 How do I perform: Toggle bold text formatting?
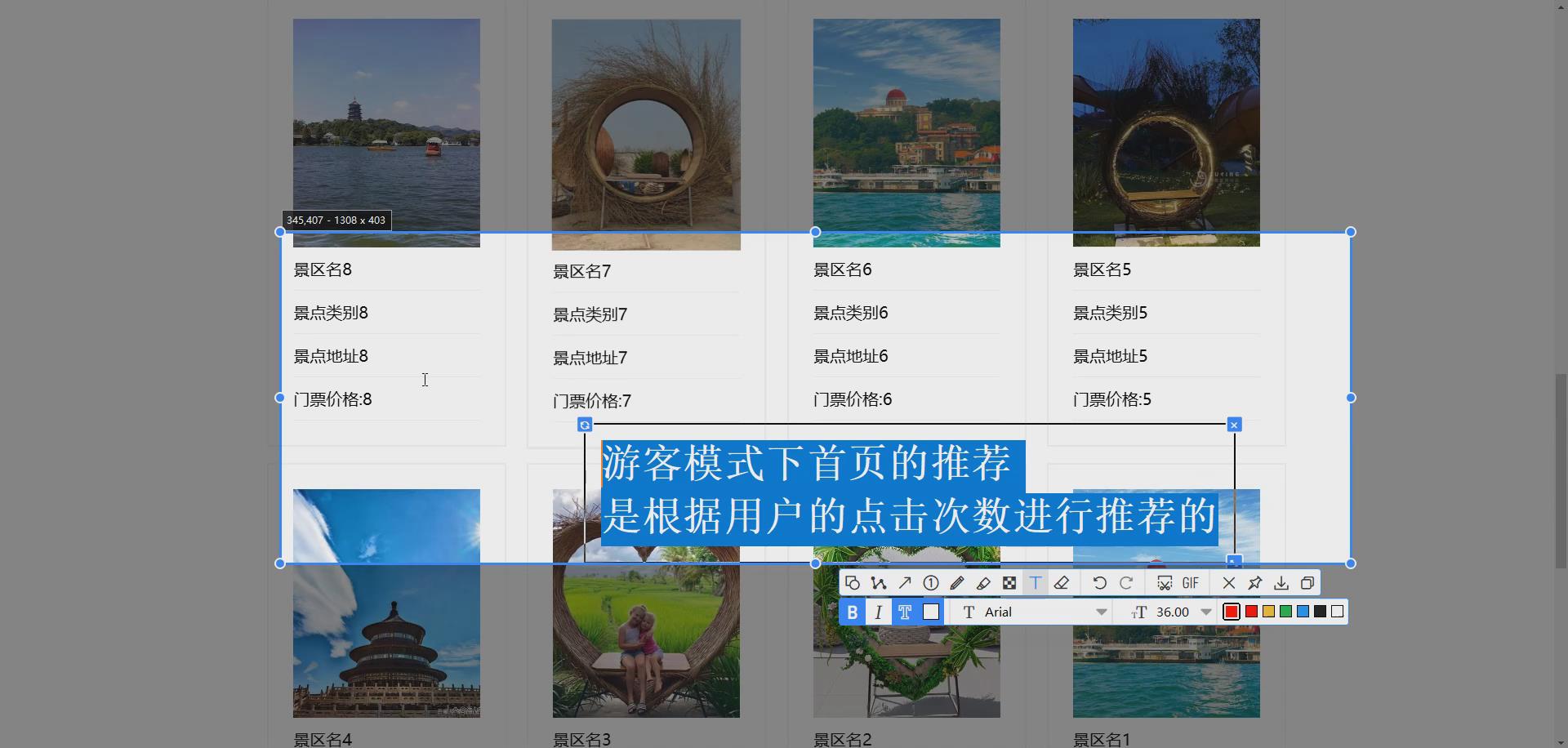(853, 612)
